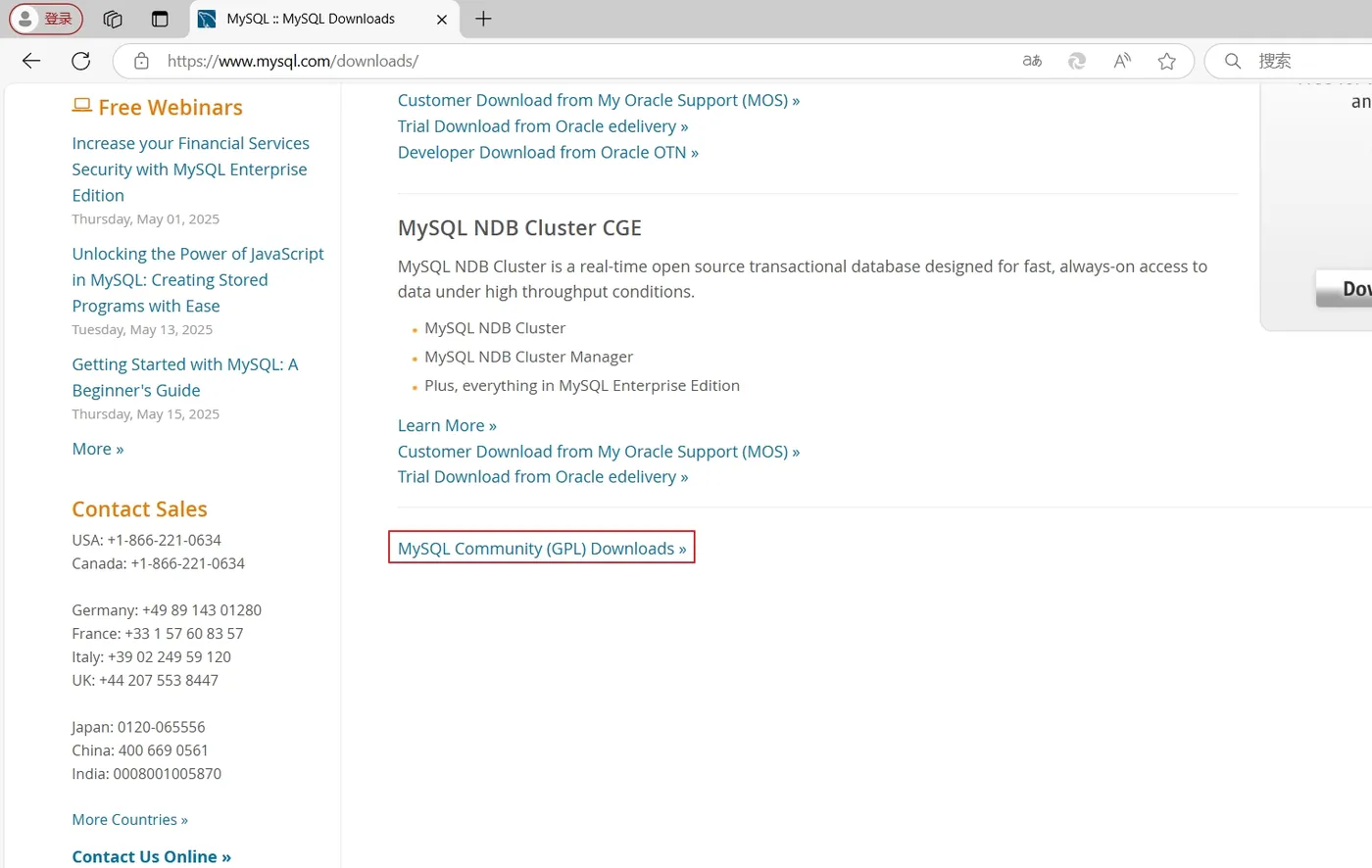The image size is (1372, 868).
Task: Close the MySQL Downloads tab
Action: tap(442, 19)
